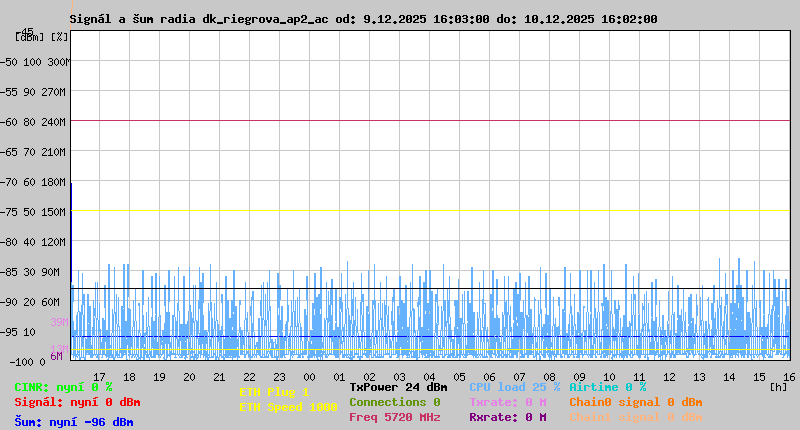The image size is (800, 430).
Task: Click the red Signál legend label
Action: (x=77, y=402)
